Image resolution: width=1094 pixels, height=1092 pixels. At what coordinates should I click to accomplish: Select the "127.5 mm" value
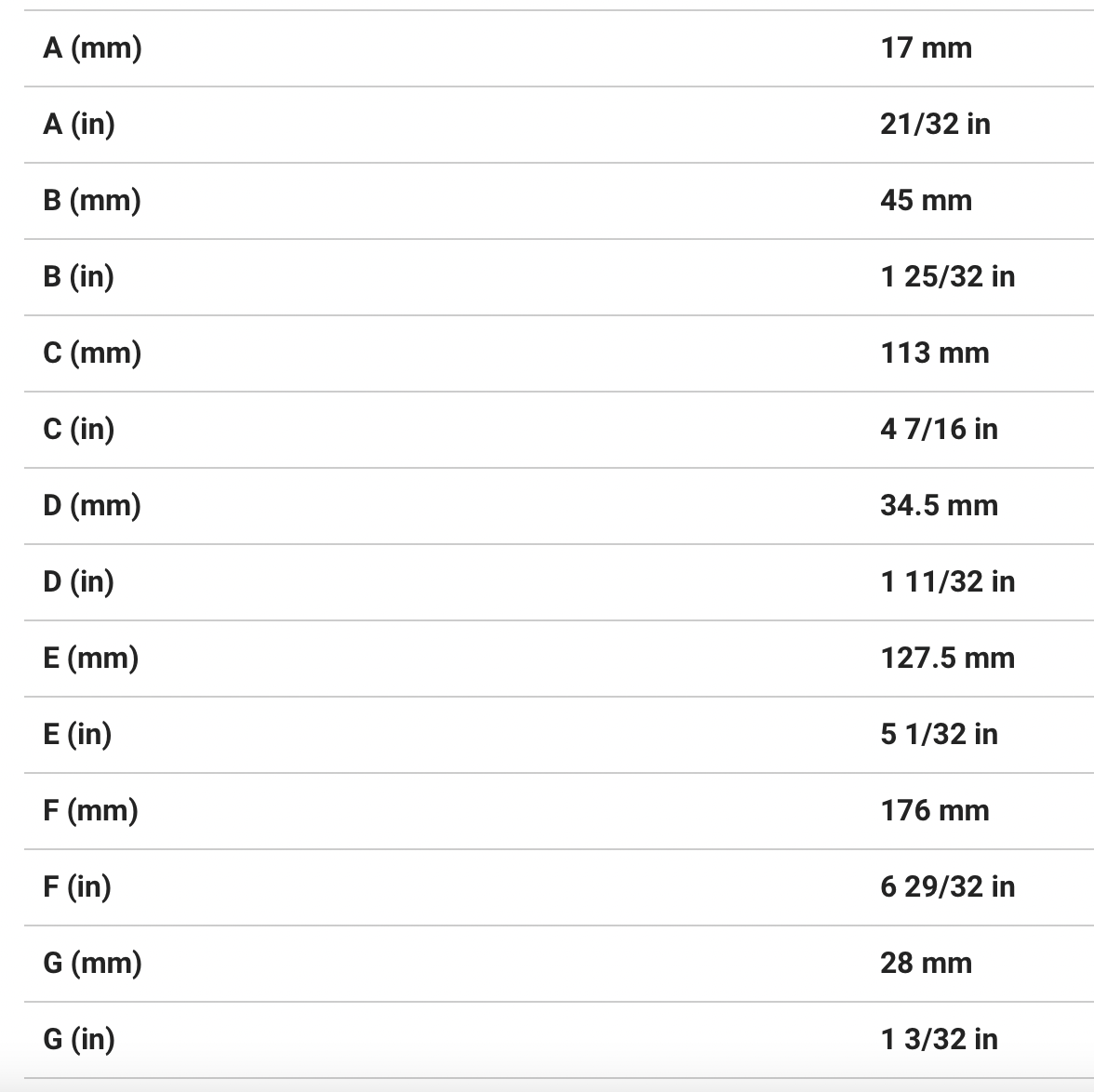coord(947,658)
